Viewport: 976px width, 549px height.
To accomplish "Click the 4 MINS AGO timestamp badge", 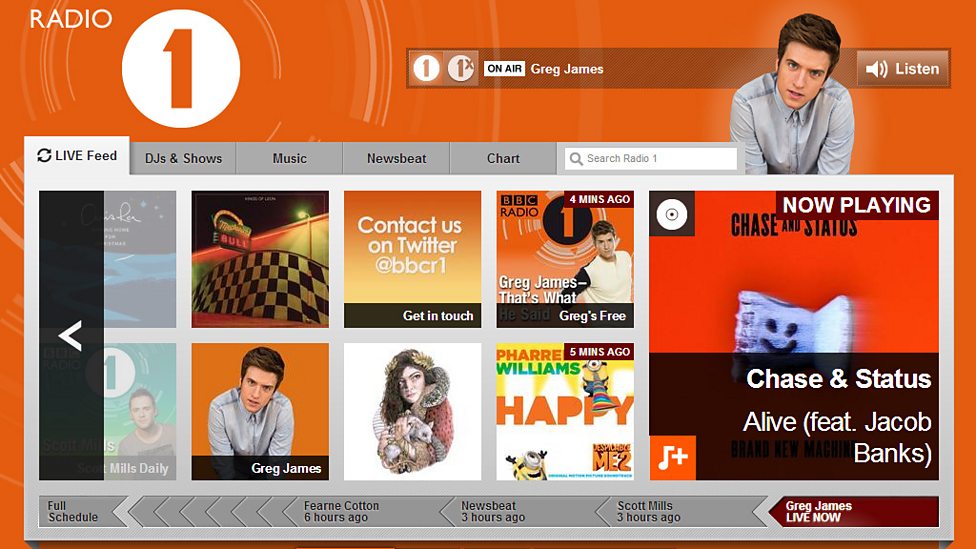I will [599, 199].
